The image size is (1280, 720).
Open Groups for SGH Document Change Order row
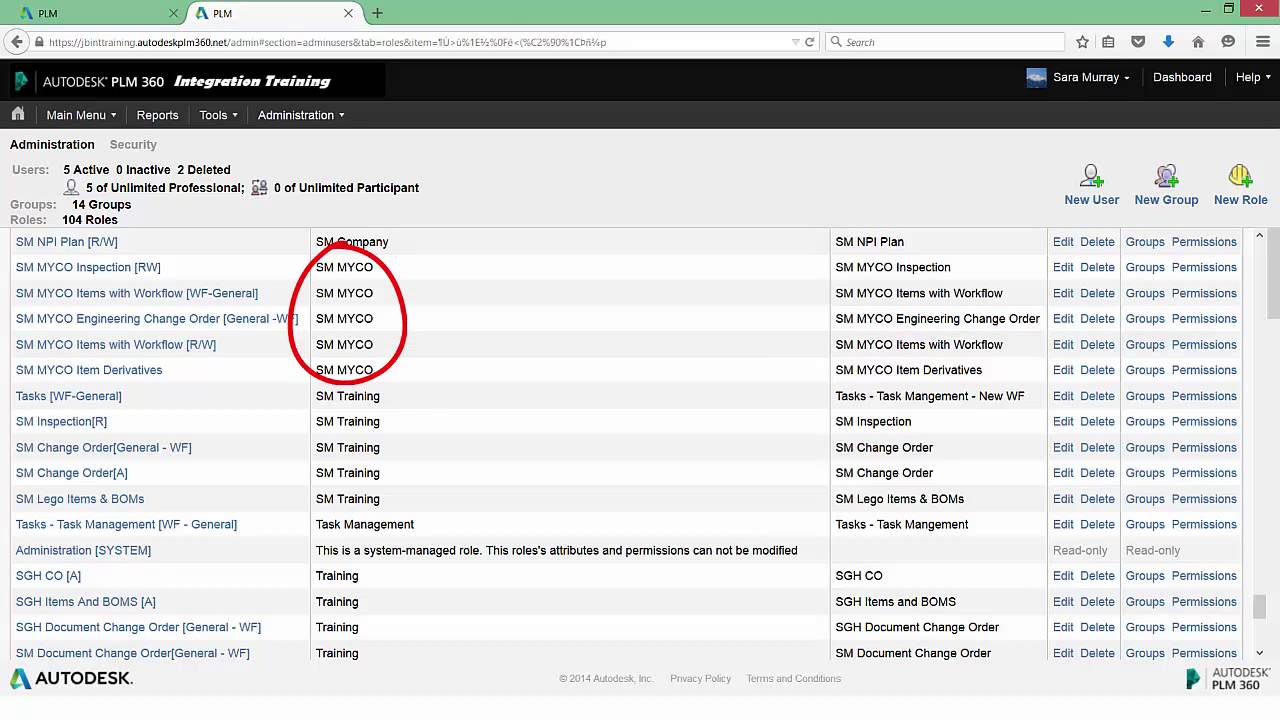(1145, 627)
